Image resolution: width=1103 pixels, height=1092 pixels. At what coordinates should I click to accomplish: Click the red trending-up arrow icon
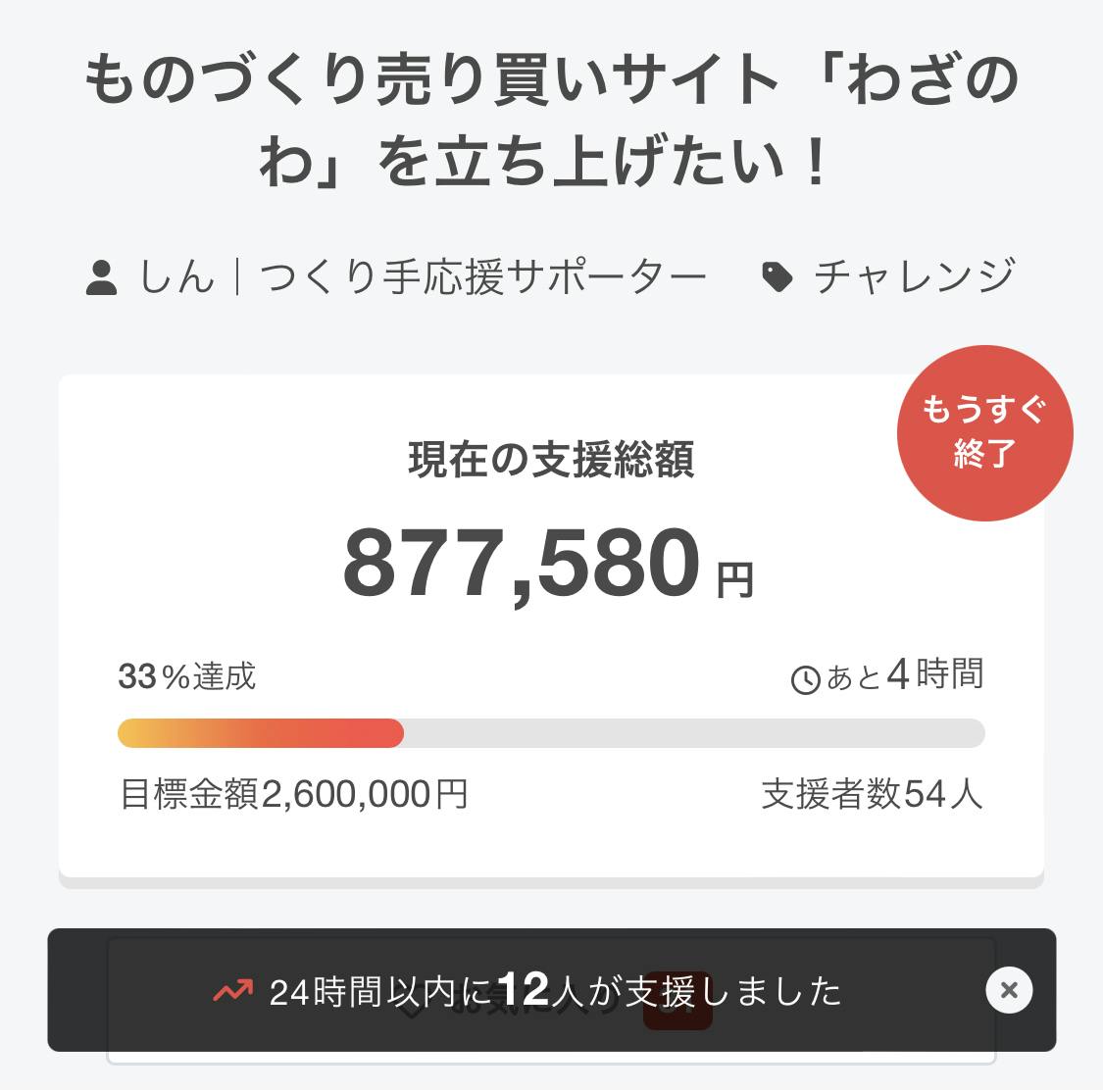click(232, 991)
